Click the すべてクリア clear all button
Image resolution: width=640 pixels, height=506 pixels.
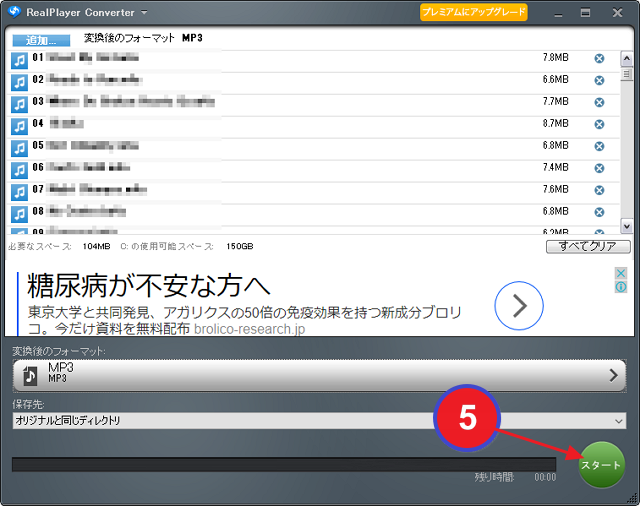point(588,246)
